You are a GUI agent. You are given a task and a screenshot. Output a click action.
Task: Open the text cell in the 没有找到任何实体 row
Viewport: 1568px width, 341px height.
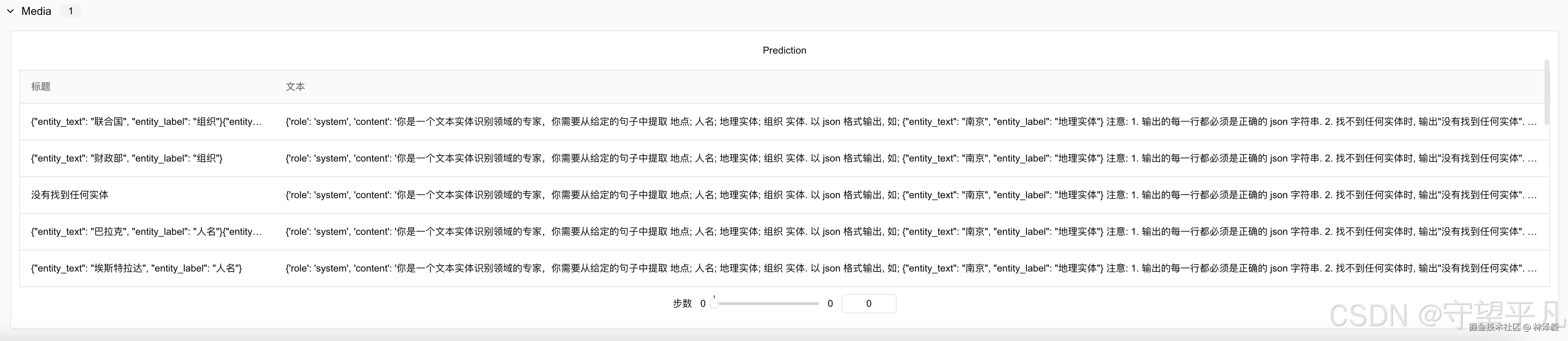click(910, 195)
